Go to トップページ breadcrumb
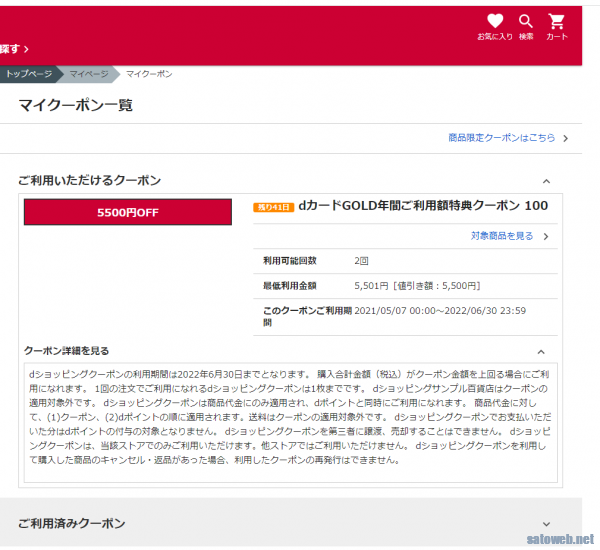The image size is (600, 550). pyautogui.click(x=28, y=74)
